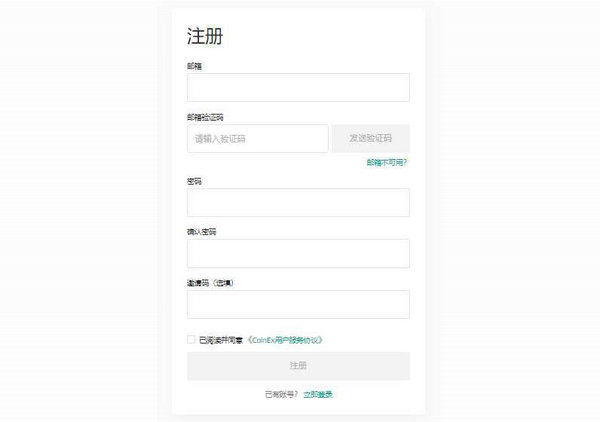
Task: Click the 邮箱验证码 field label
Action: (x=205, y=117)
